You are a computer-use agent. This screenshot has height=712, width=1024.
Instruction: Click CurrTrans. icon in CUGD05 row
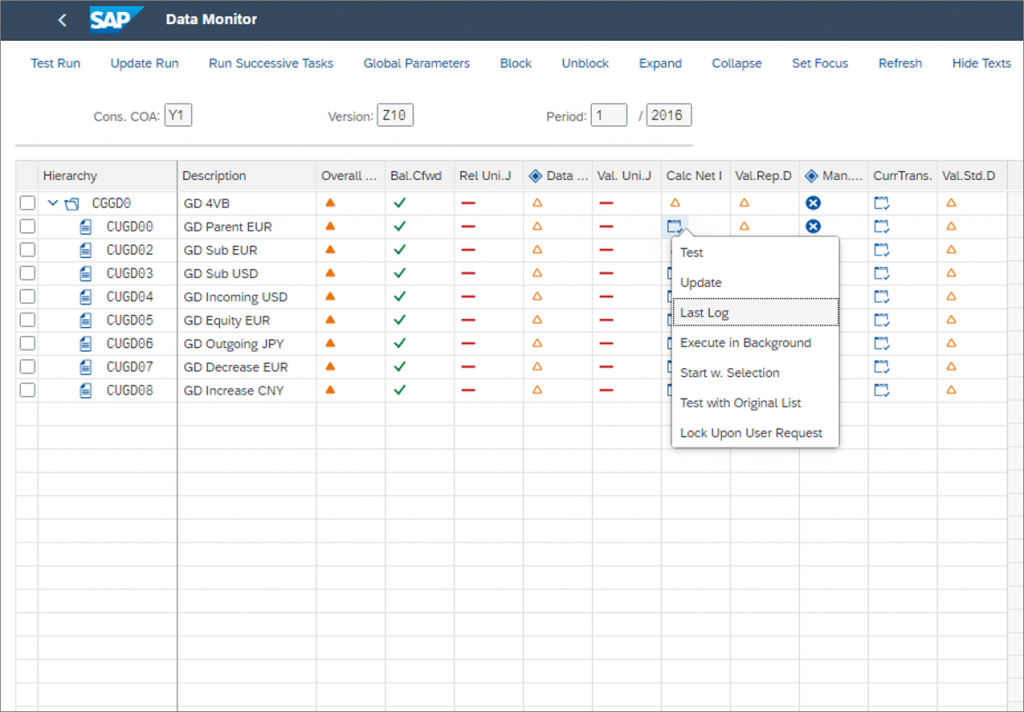coord(882,320)
